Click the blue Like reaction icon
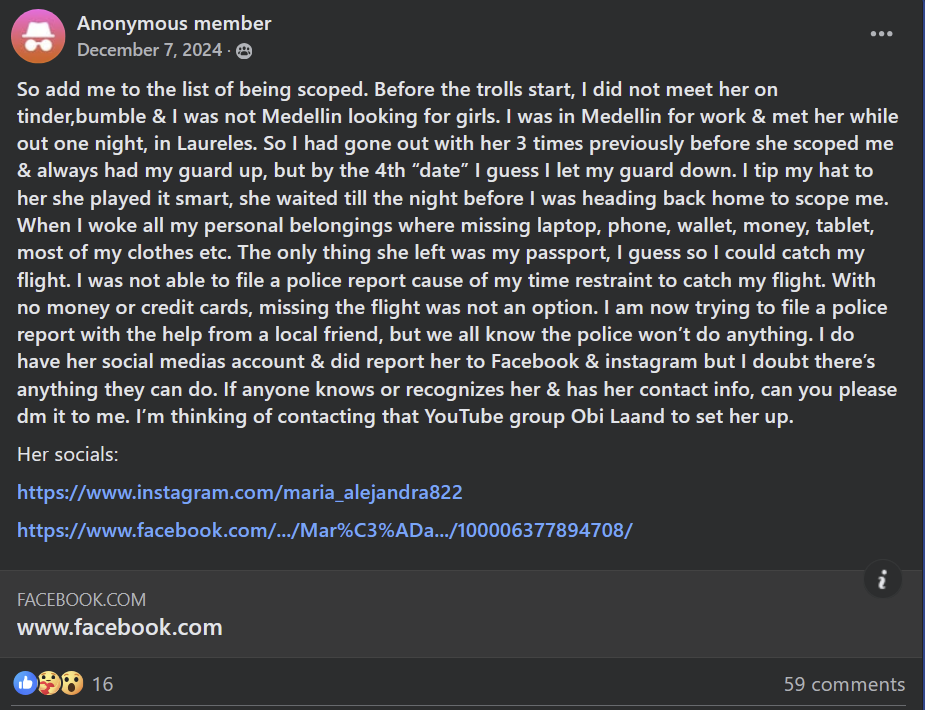925x710 pixels. coord(25,683)
